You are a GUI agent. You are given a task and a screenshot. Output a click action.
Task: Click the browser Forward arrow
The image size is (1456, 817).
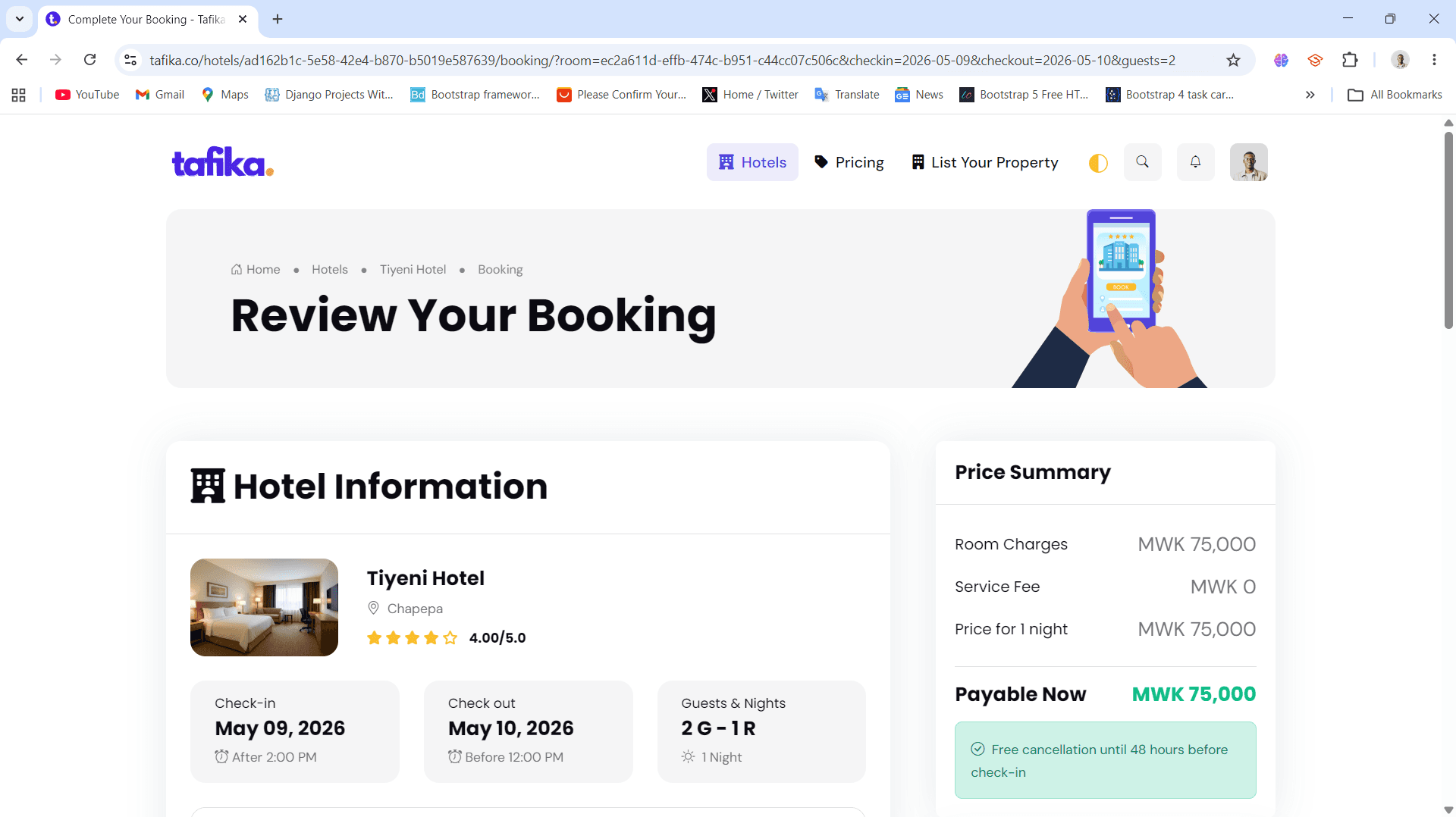[x=55, y=60]
